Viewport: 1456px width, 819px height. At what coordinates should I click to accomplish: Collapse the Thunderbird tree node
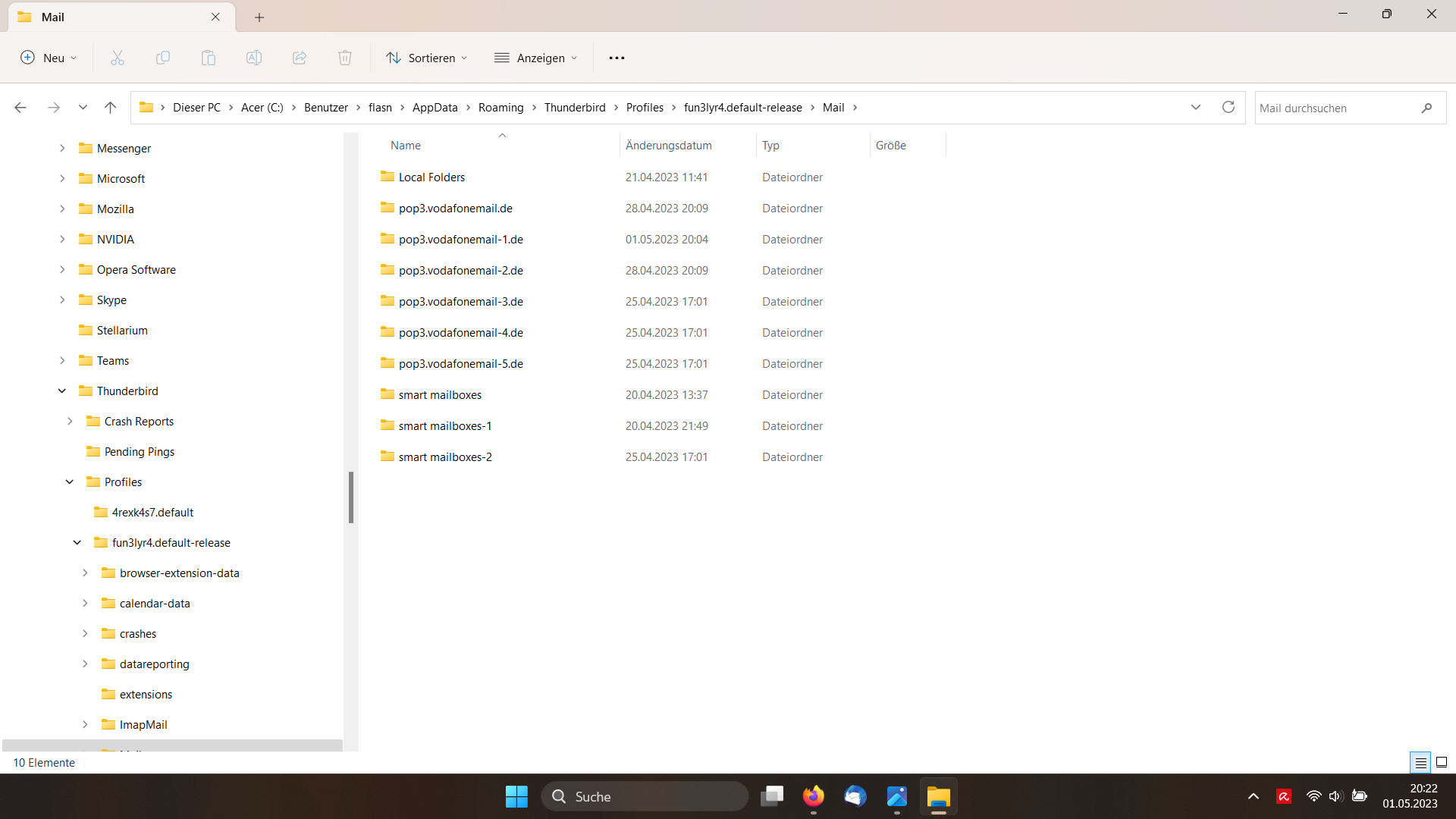click(x=62, y=391)
